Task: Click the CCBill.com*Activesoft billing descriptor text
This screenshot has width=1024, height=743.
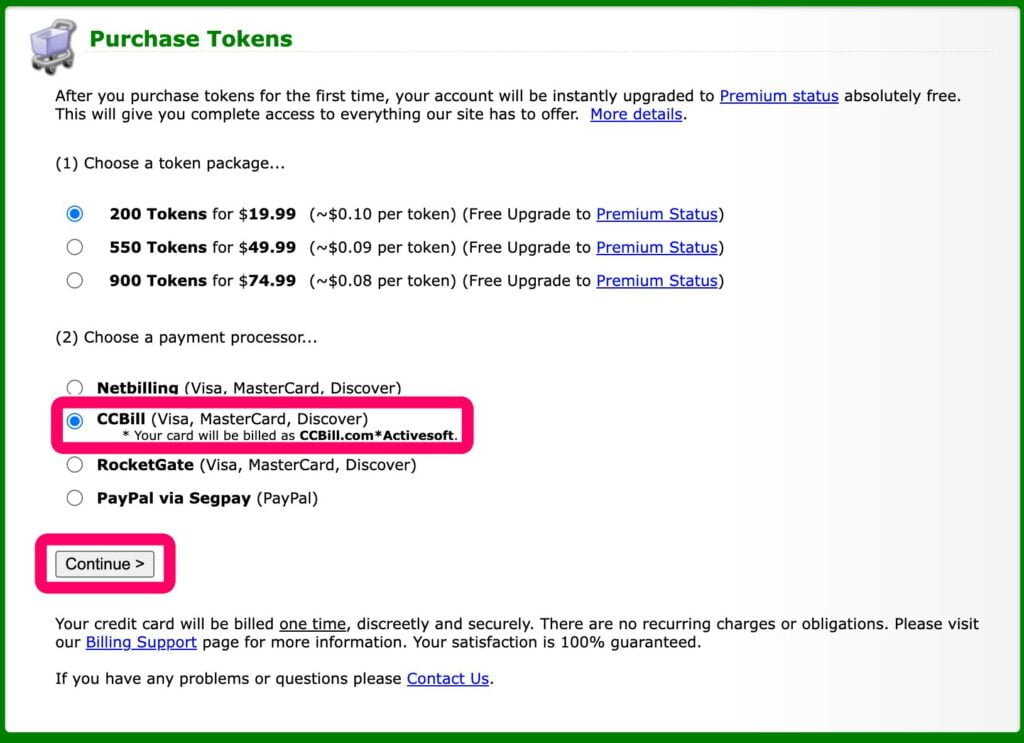Action: click(x=377, y=436)
